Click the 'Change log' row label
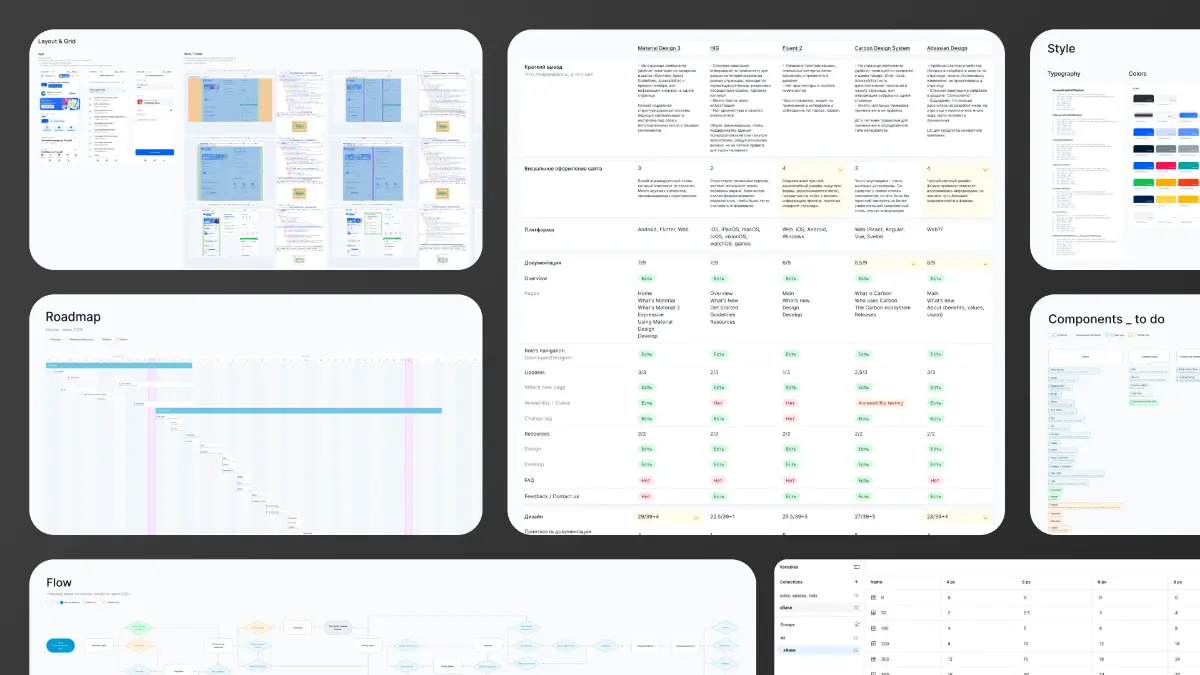Viewport: 1200px width, 675px height. pyautogui.click(x=538, y=418)
